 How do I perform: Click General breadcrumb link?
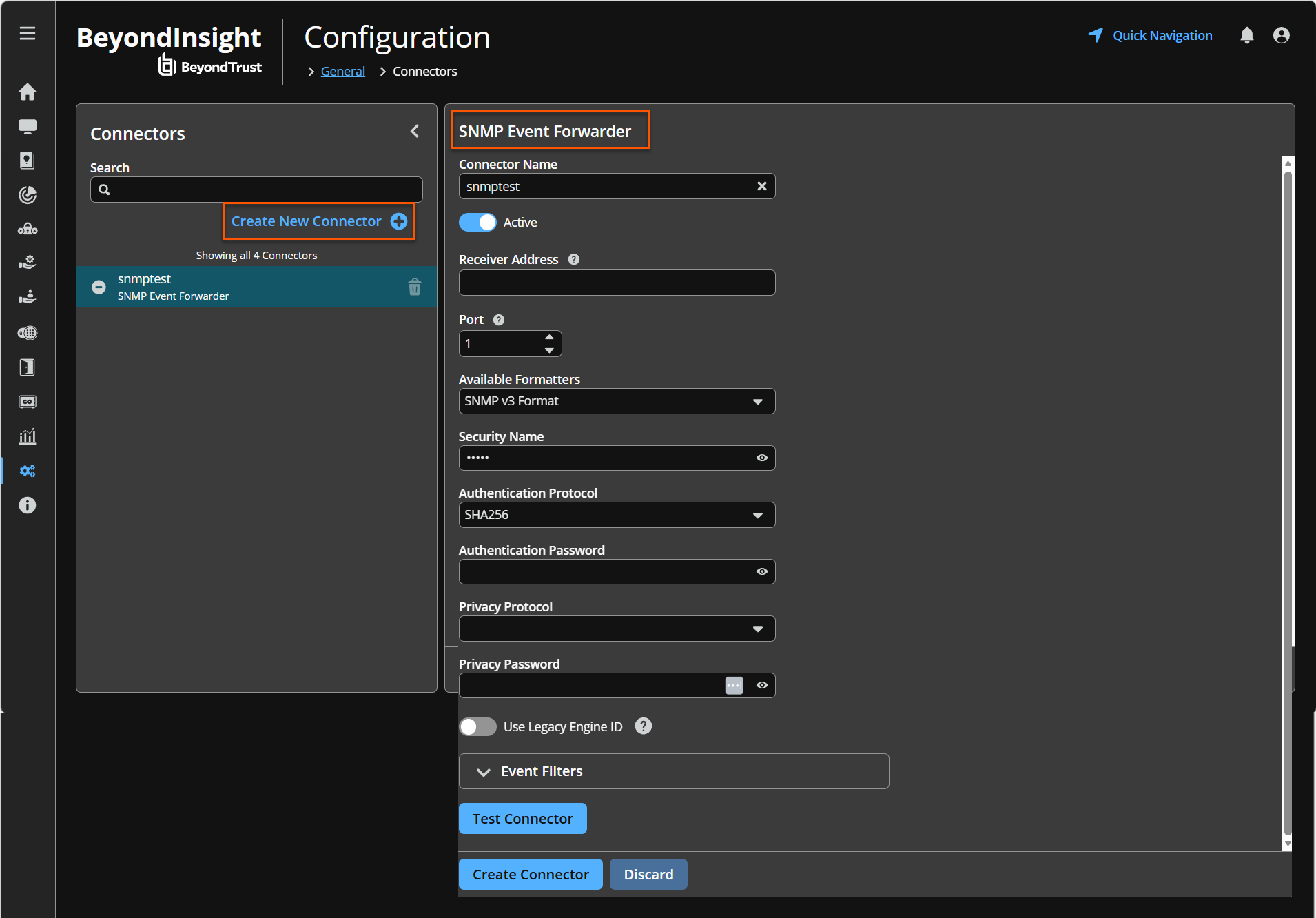(343, 71)
